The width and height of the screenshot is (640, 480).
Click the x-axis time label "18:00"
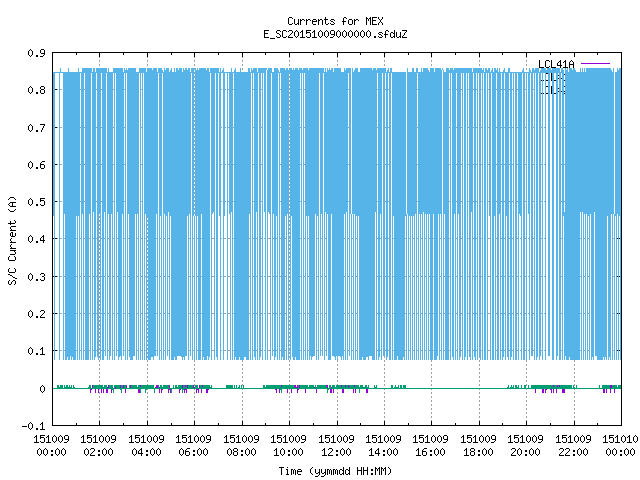tap(478, 452)
